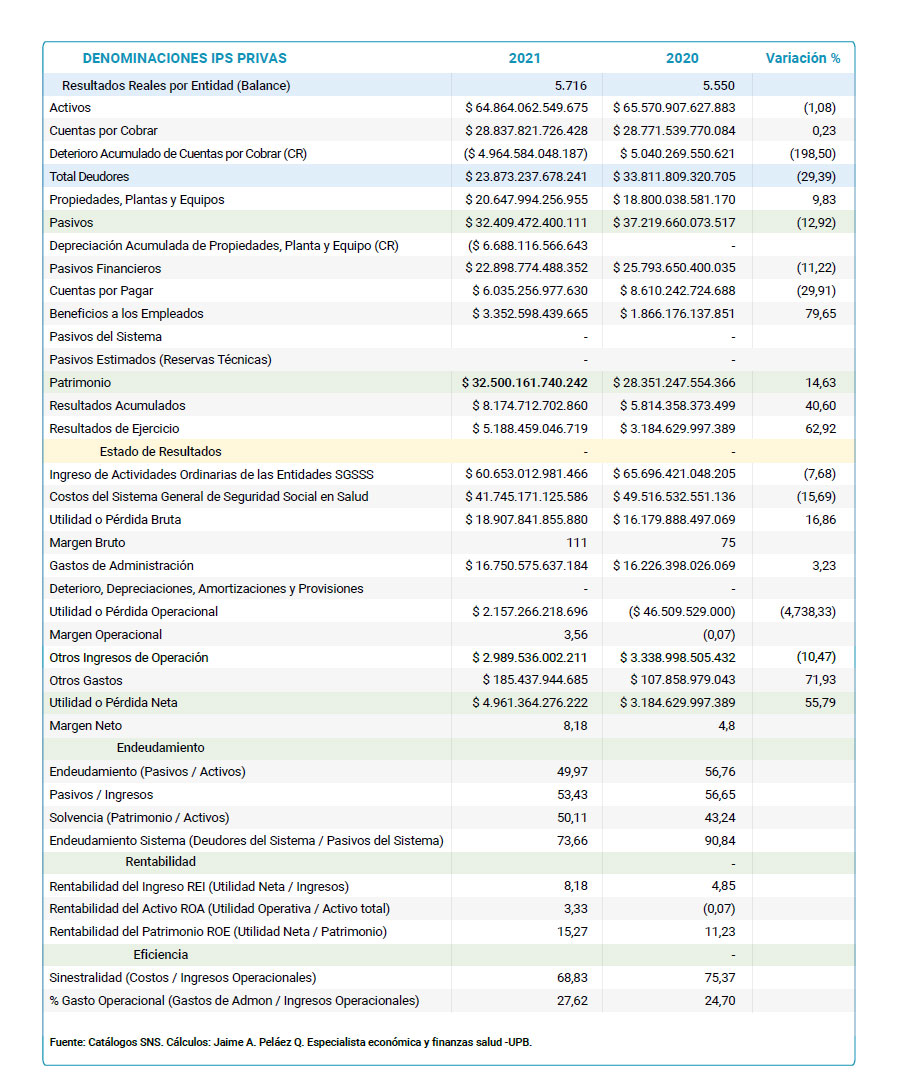The width and height of the screenshot is (900, 1090).
Task: Select the Total Deudores row label
Action: point(89,177)
